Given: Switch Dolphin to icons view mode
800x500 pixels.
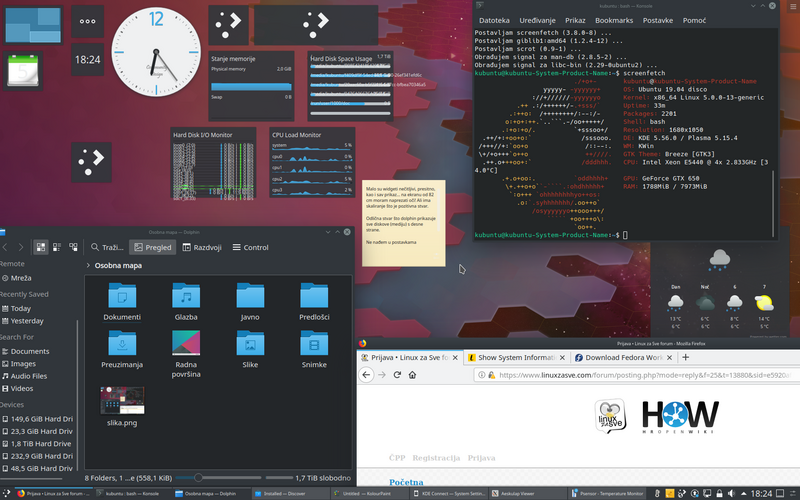Looking at the screenshot, I should [x=40, y=247].
